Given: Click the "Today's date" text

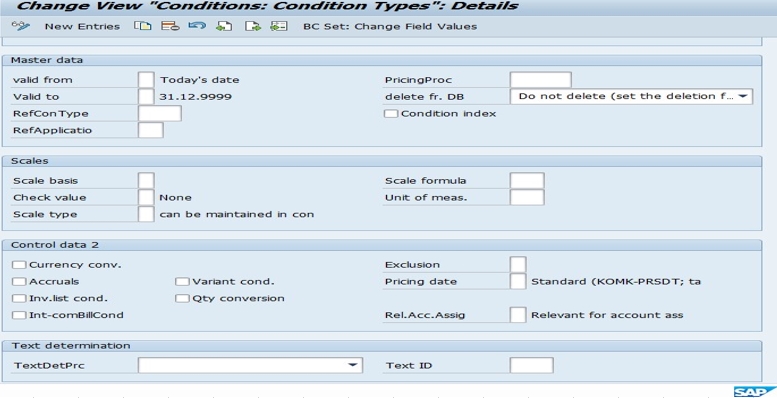Looking at the screenshot, I should pyautogui.click(x=199, y=80).
